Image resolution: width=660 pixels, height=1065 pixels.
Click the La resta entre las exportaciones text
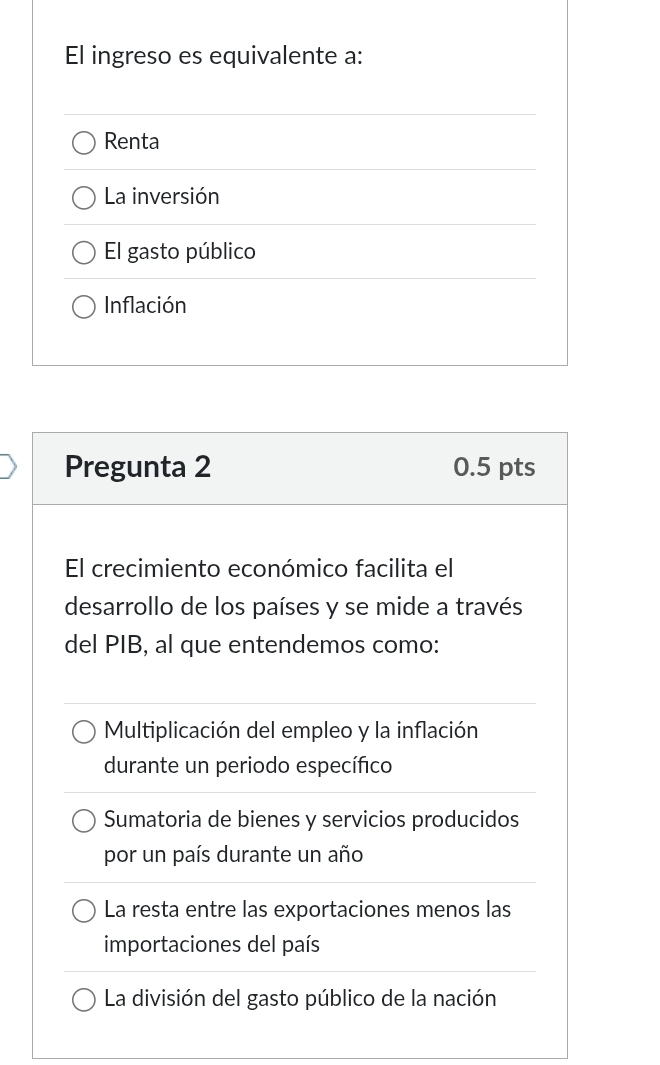(x=307, y=910)
